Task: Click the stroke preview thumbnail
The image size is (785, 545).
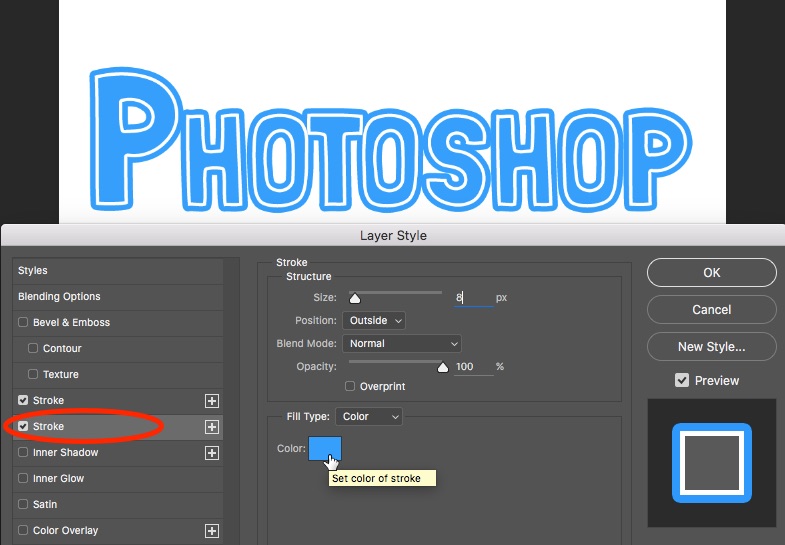Action: pyautogui.click(x=711, y=463)
